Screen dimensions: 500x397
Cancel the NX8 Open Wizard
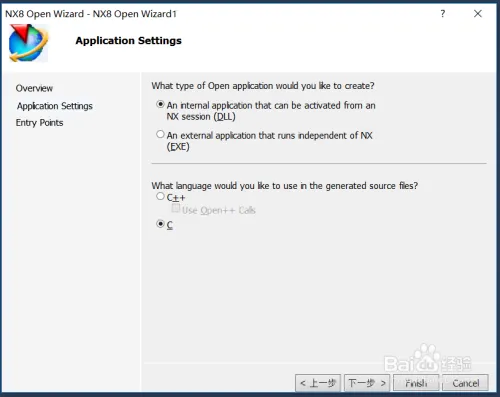(465, 383)
